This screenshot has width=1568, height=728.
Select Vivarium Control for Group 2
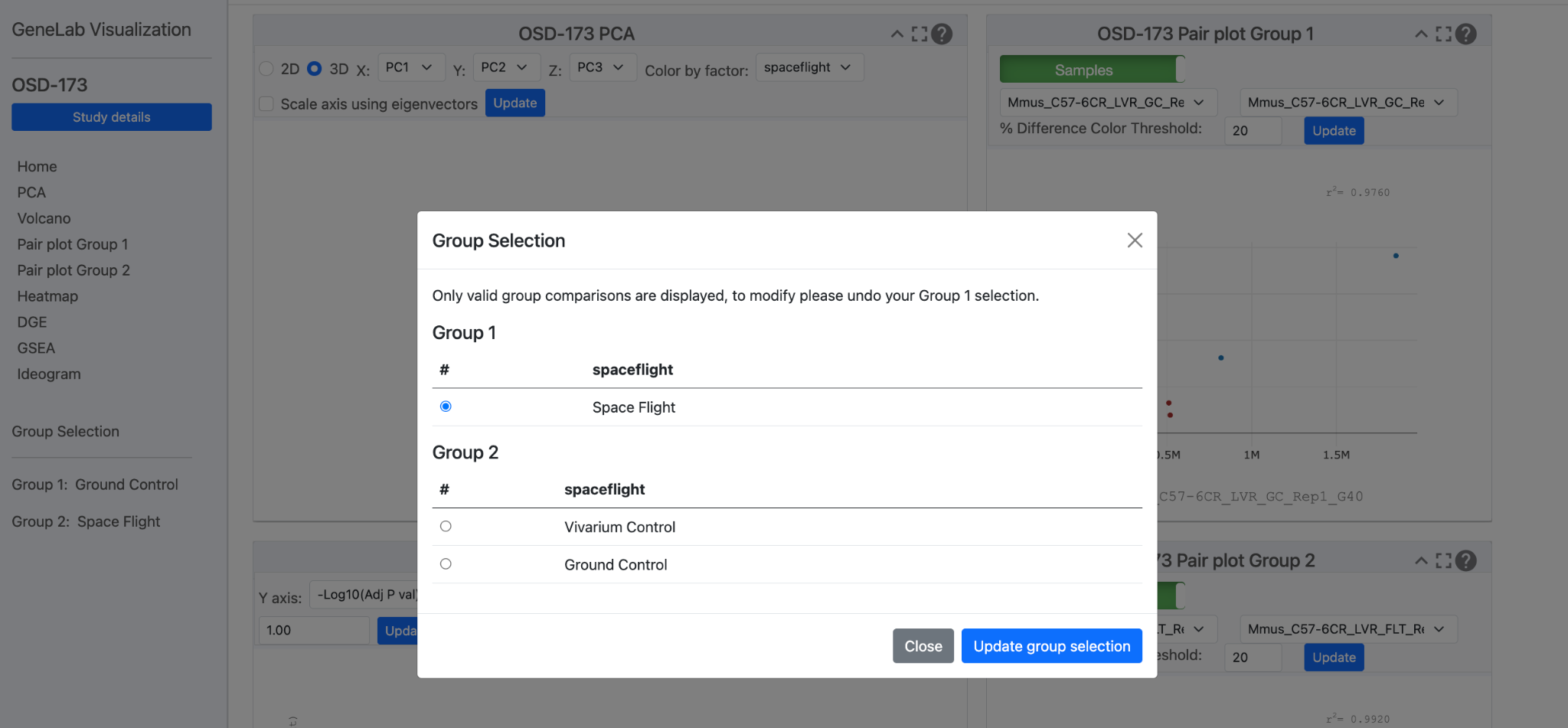446,526
